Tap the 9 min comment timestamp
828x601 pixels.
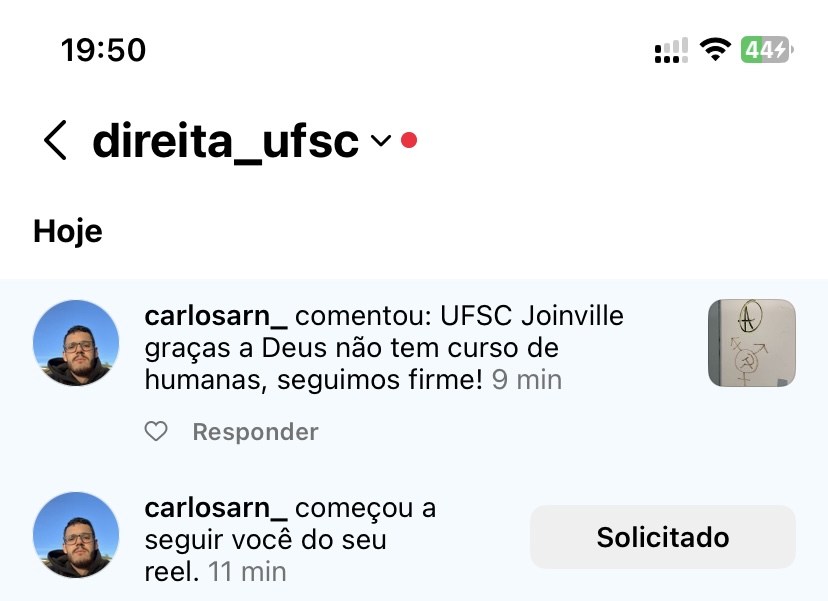pyautogui.click(x=527, y=381)
